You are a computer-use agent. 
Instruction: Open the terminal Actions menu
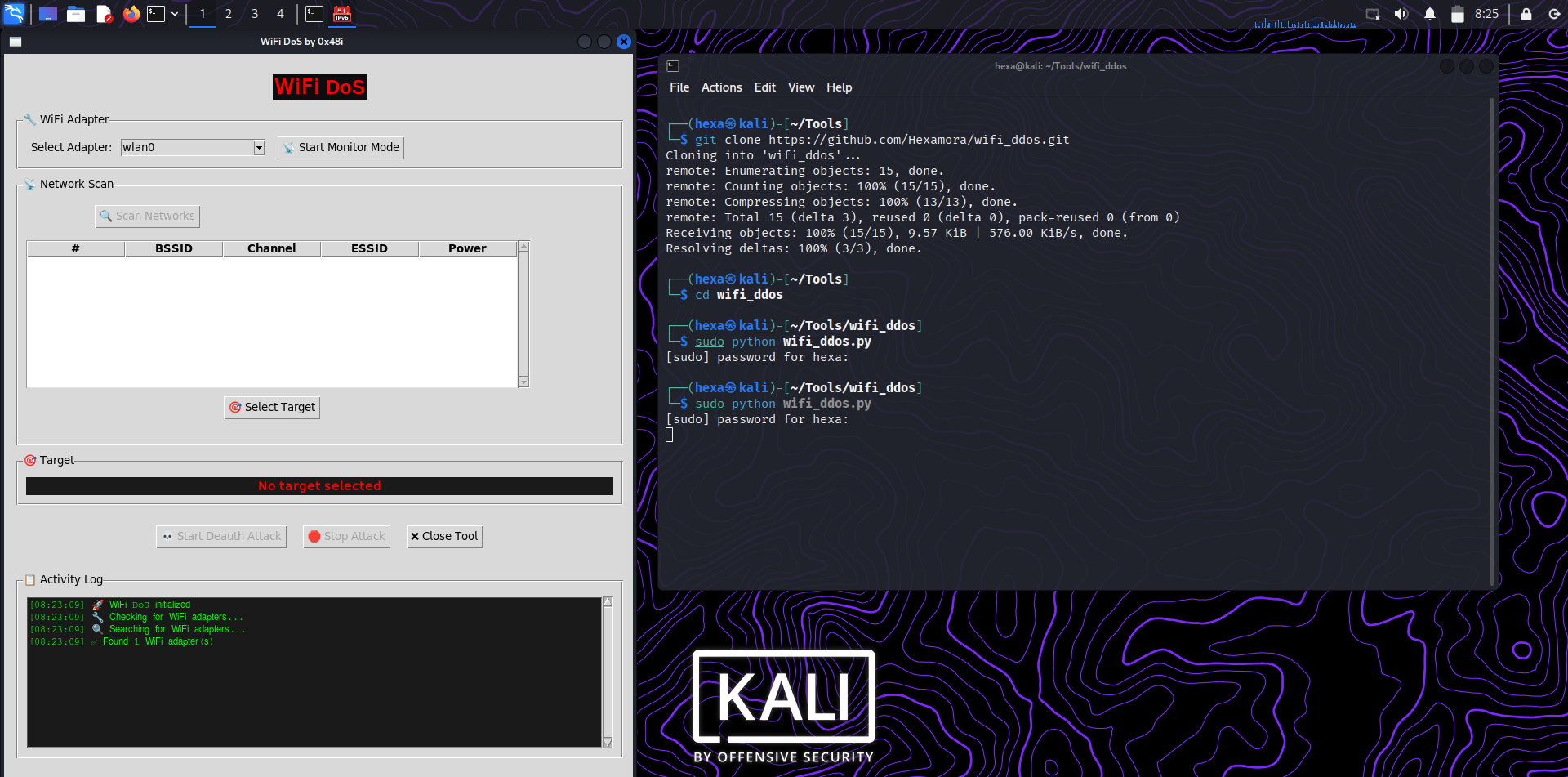pos(722,87)
